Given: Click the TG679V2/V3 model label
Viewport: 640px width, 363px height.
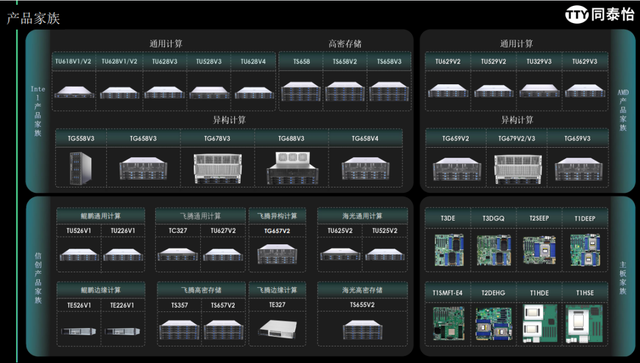Looking at the screenshot, I should click(x=516, y=138).
